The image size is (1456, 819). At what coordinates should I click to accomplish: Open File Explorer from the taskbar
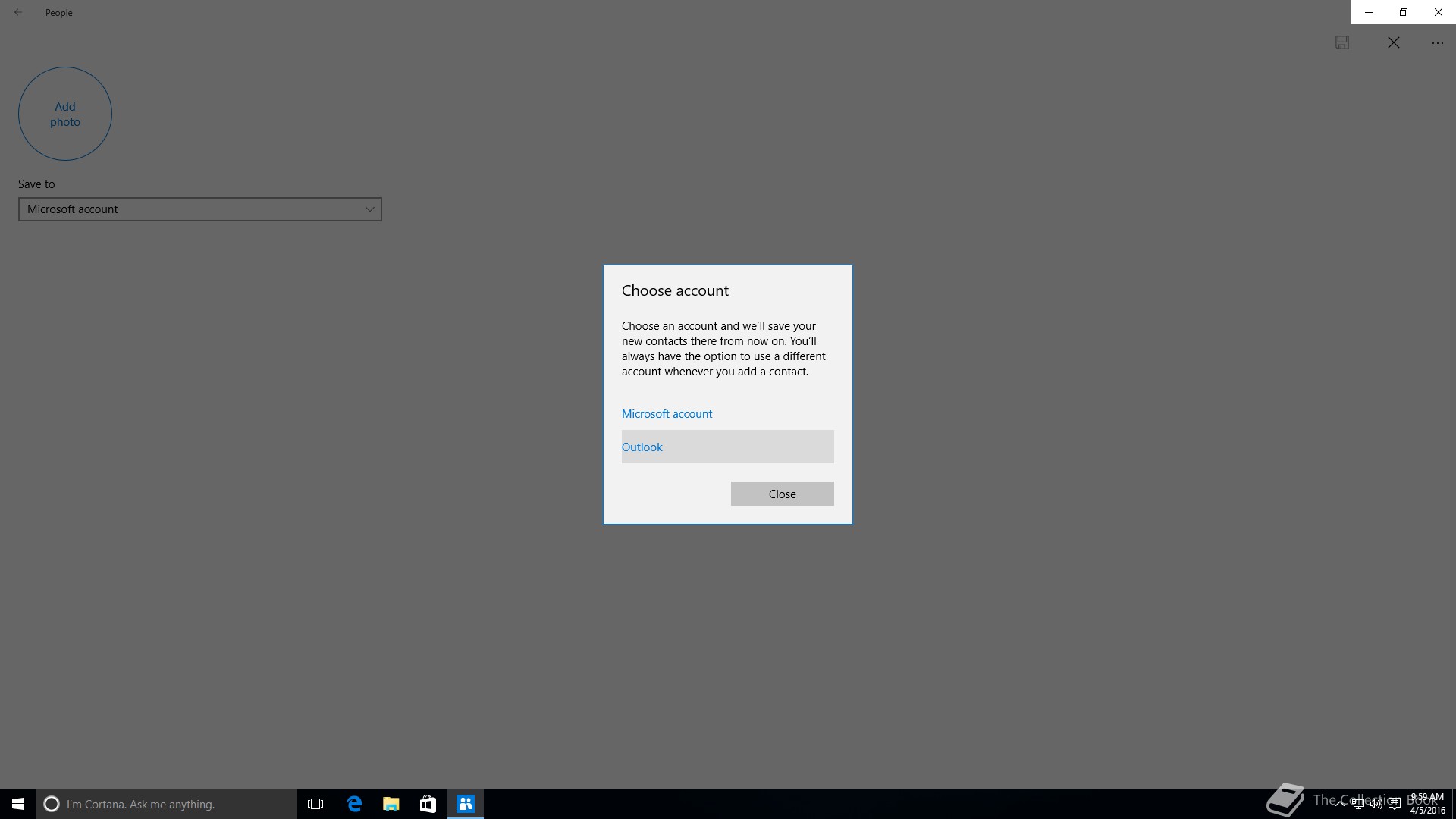click(x=391, y=804)
